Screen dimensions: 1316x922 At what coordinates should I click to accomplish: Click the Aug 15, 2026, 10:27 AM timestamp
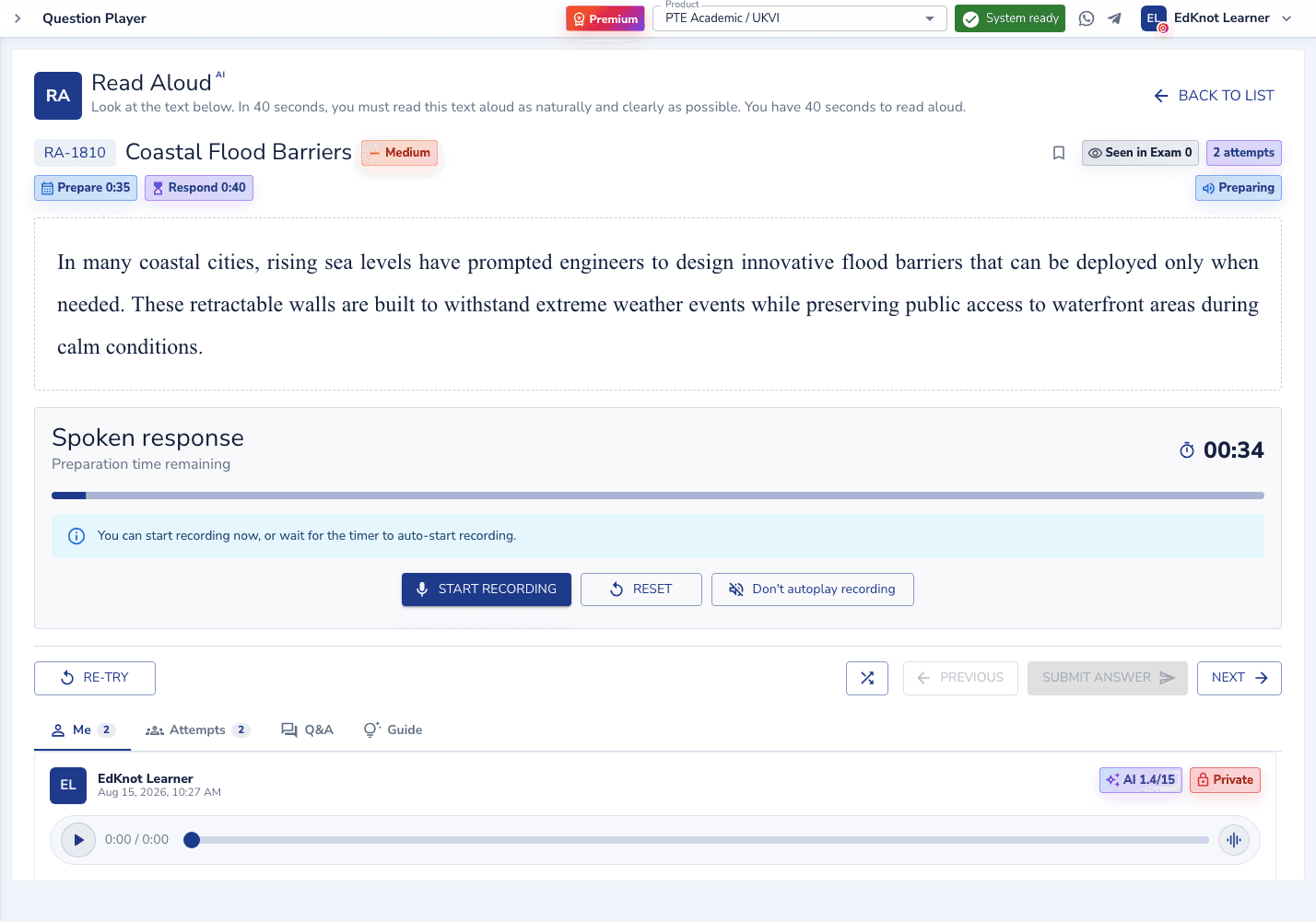(159, 792)
